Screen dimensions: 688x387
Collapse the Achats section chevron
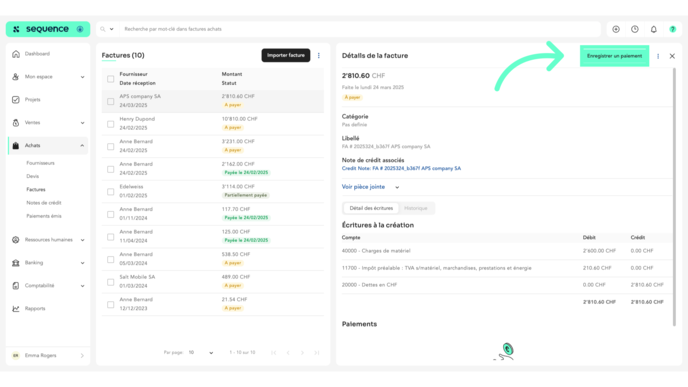coord(82,146)
